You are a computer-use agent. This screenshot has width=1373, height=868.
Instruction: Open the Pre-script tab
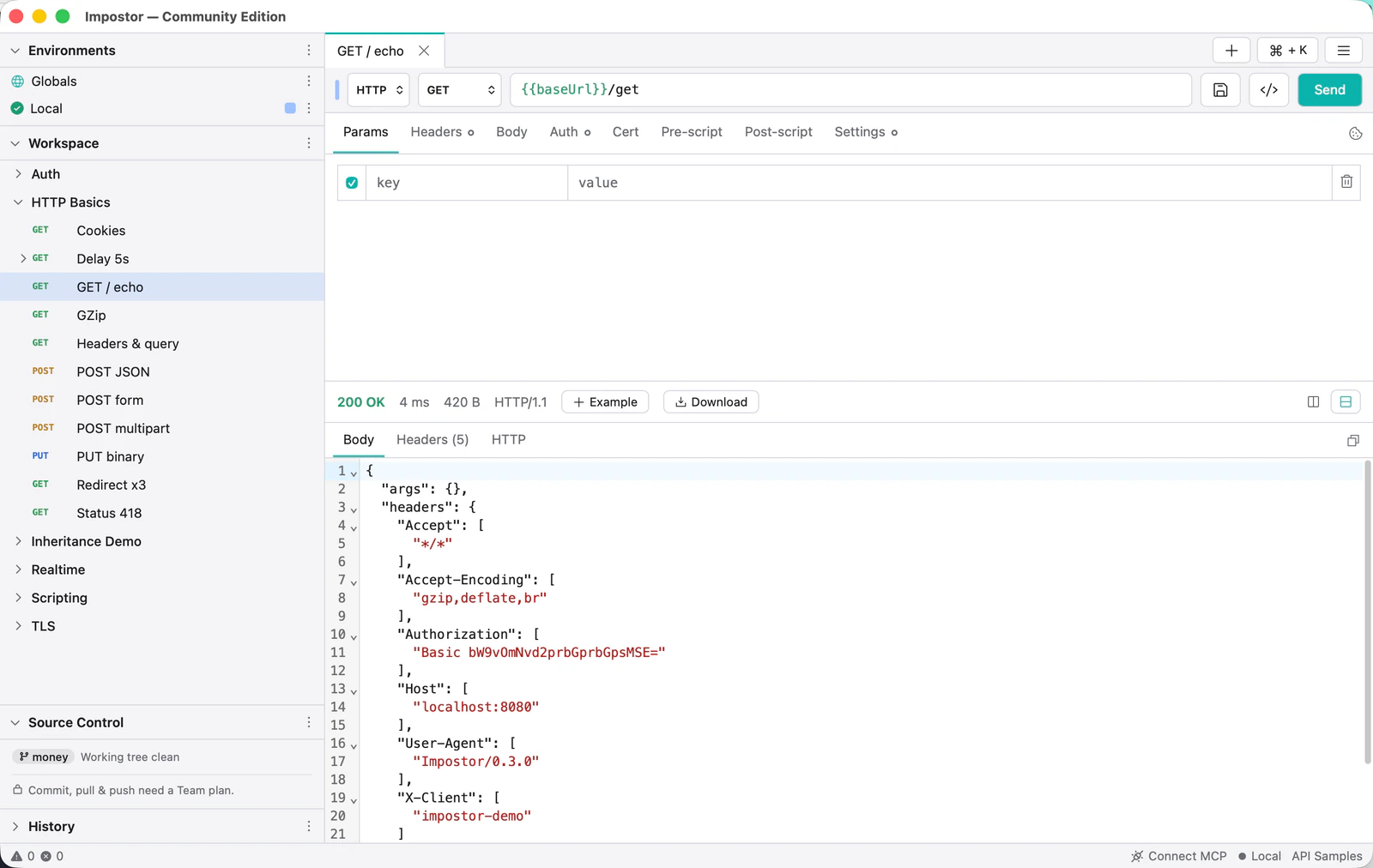point(692,132)
